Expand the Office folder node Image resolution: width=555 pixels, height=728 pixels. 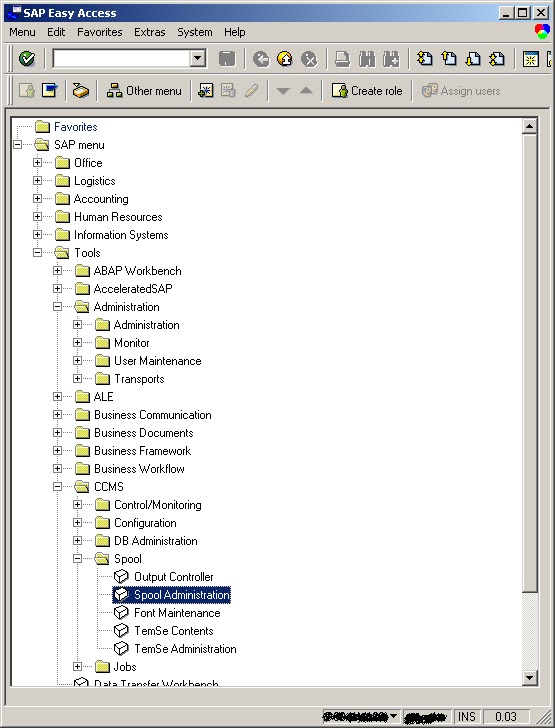[x=38, y=162]
